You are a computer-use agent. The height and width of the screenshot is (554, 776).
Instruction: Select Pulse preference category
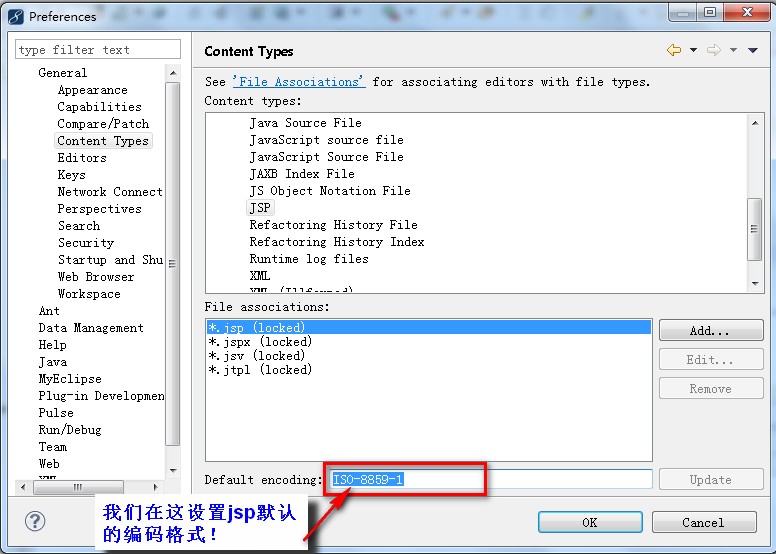tap(56, 413)
